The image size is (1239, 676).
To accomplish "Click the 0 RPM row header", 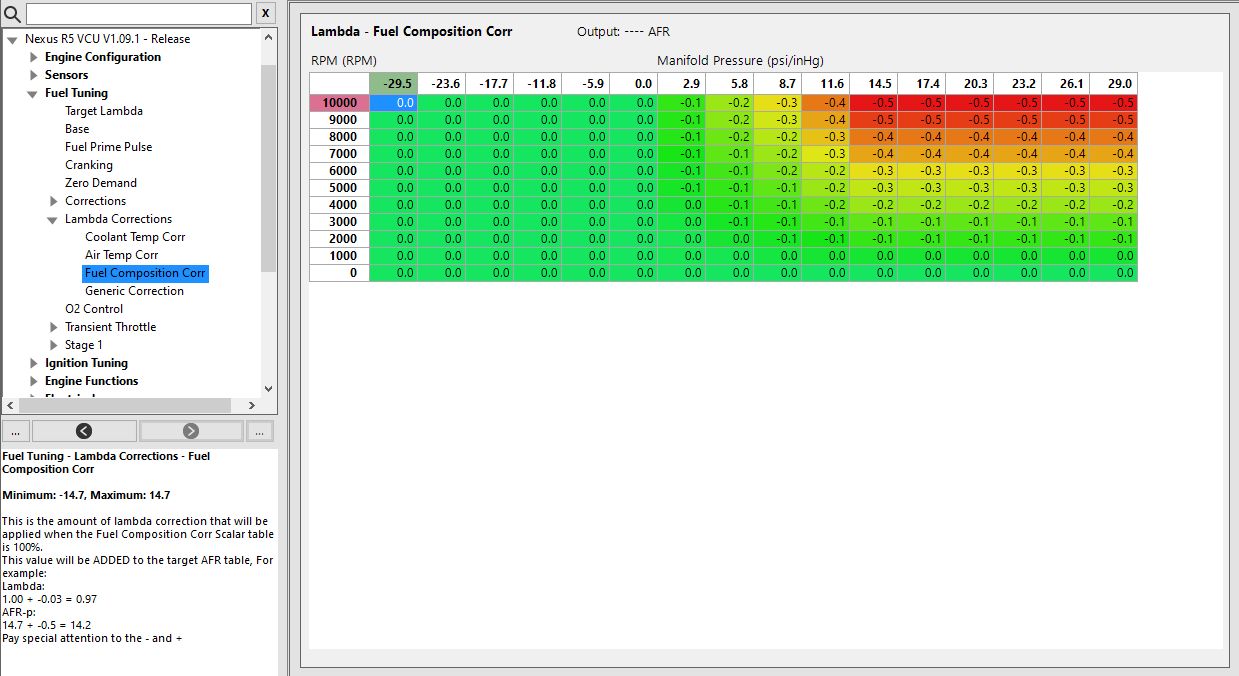I will [x=339, y=273].
